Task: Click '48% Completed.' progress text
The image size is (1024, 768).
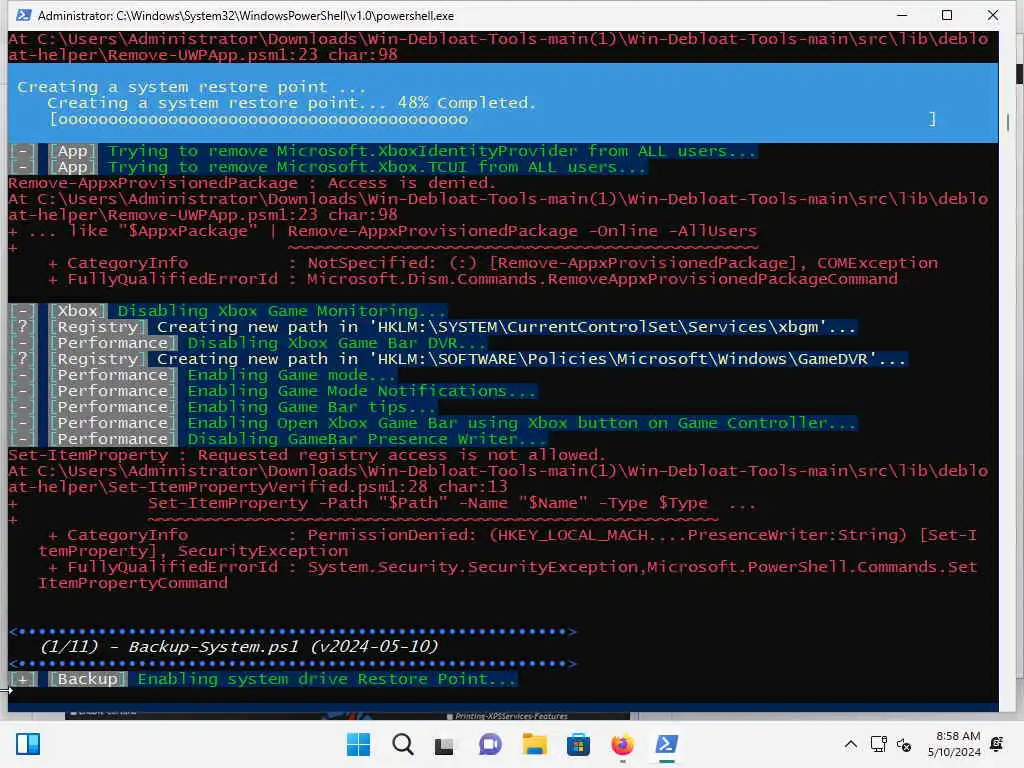Action: click(x=466, y=103)
